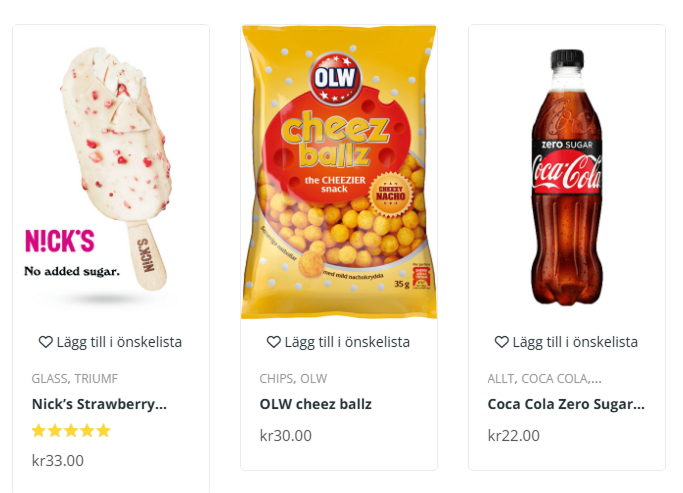The image size is (683, 493).
Task: Open the COCA COLA category link
Action: (554, 379)
